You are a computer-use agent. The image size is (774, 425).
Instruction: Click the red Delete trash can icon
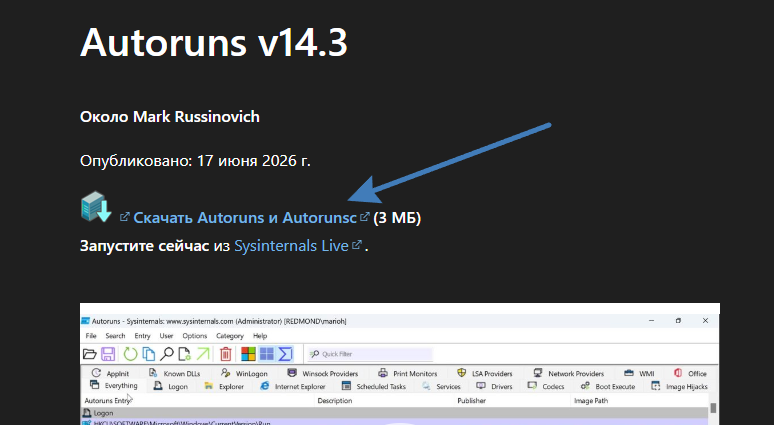[226, 354]
